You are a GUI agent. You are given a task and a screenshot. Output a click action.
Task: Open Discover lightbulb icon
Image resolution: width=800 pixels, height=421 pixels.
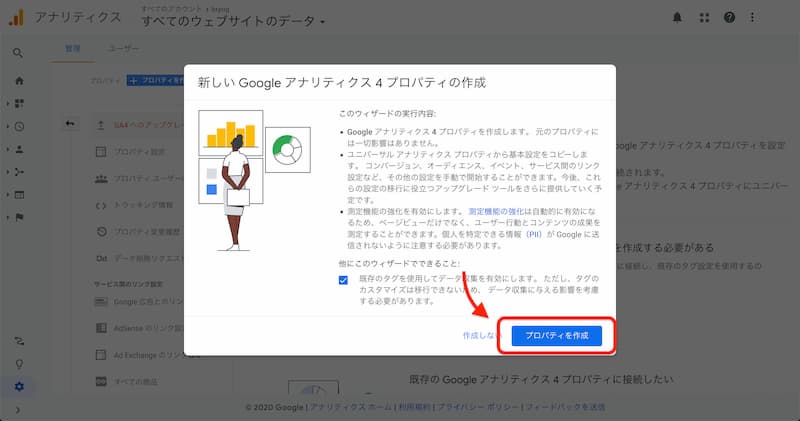coord(19,364)
